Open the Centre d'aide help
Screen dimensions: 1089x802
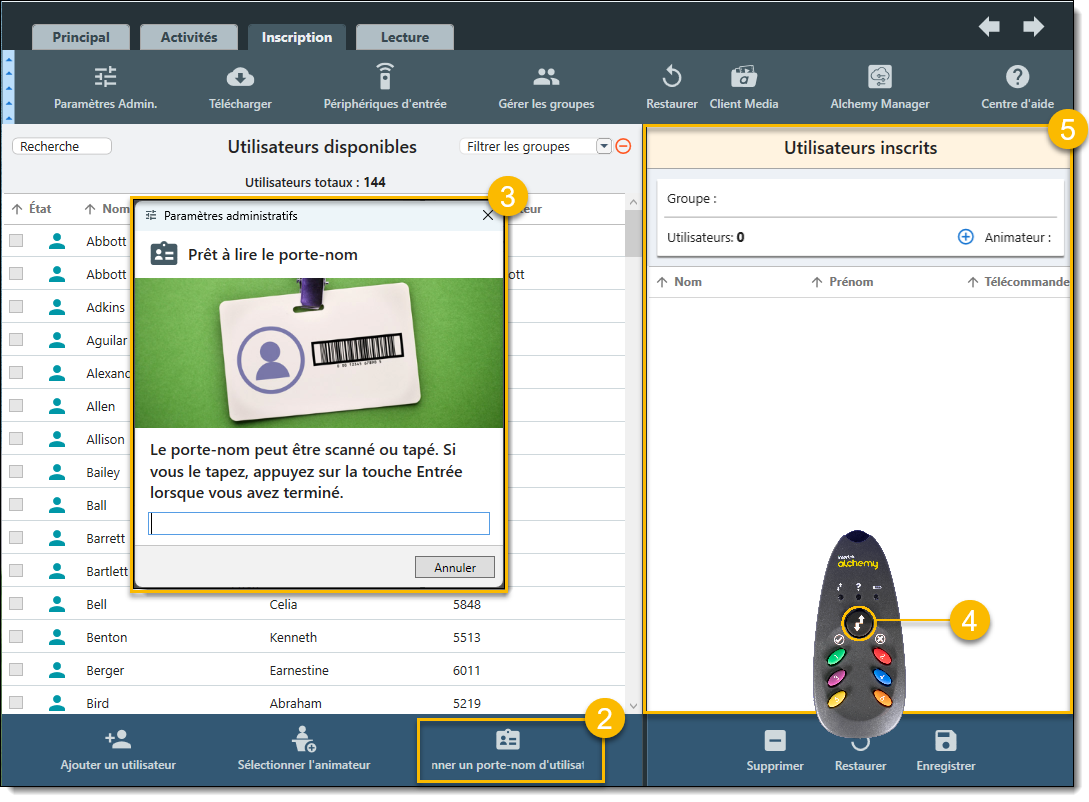[x=1017, y=87]
